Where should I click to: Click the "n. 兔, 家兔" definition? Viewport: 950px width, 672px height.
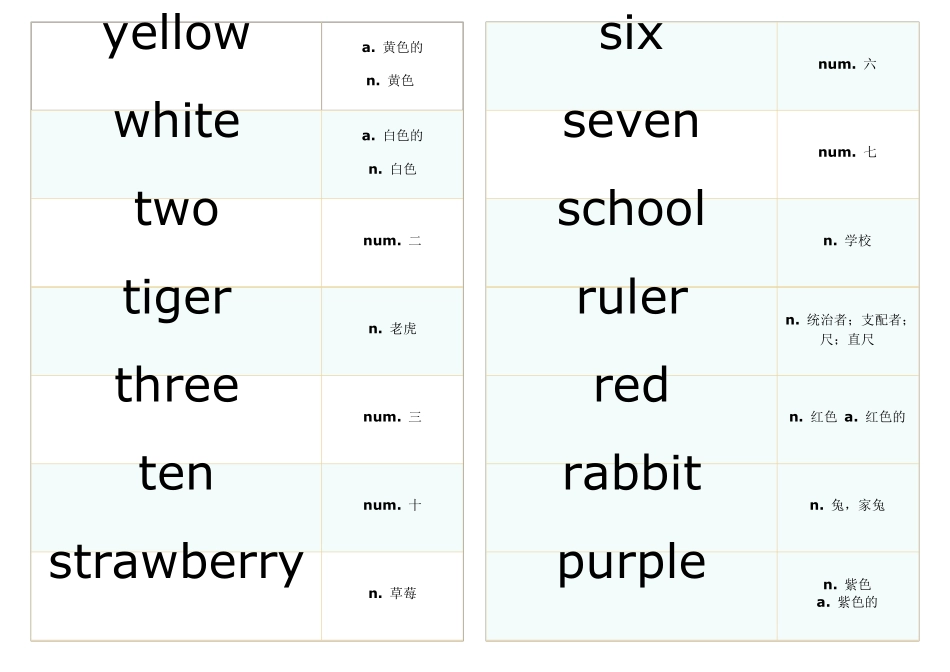point(847,506)
